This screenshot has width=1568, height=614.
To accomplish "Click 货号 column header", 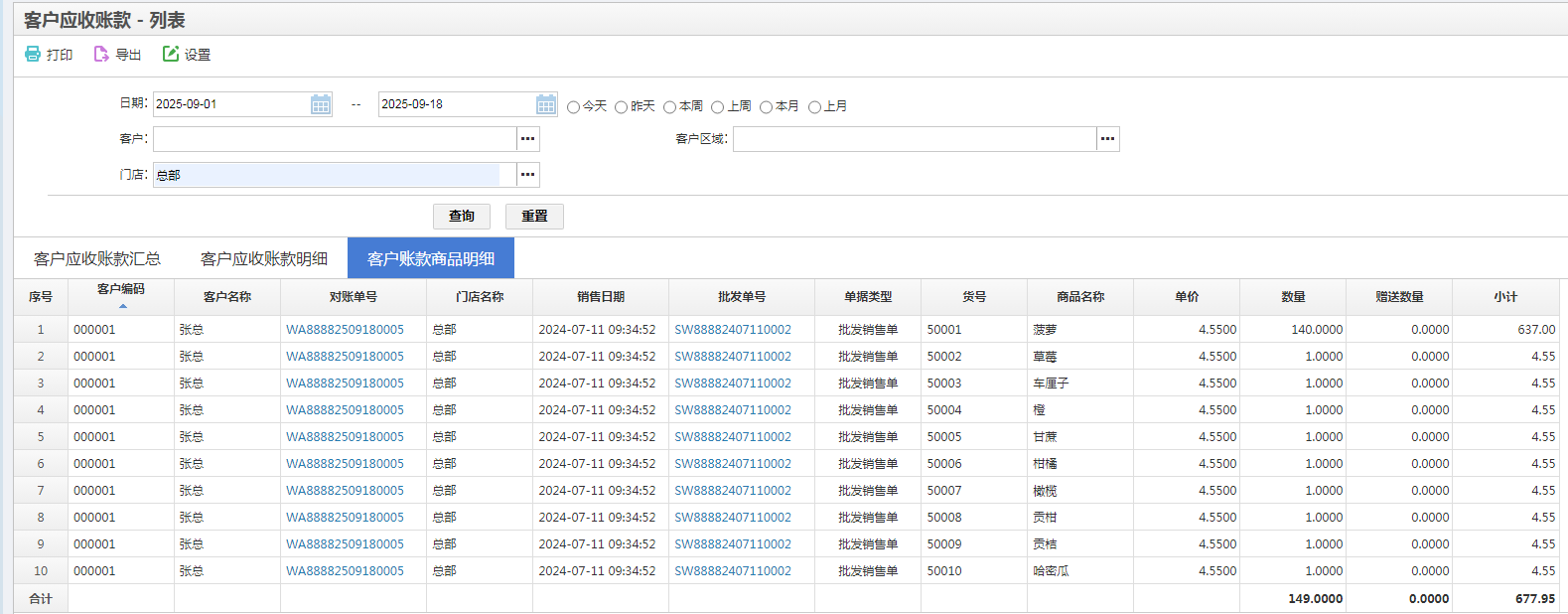I will (x=974, y=297).
